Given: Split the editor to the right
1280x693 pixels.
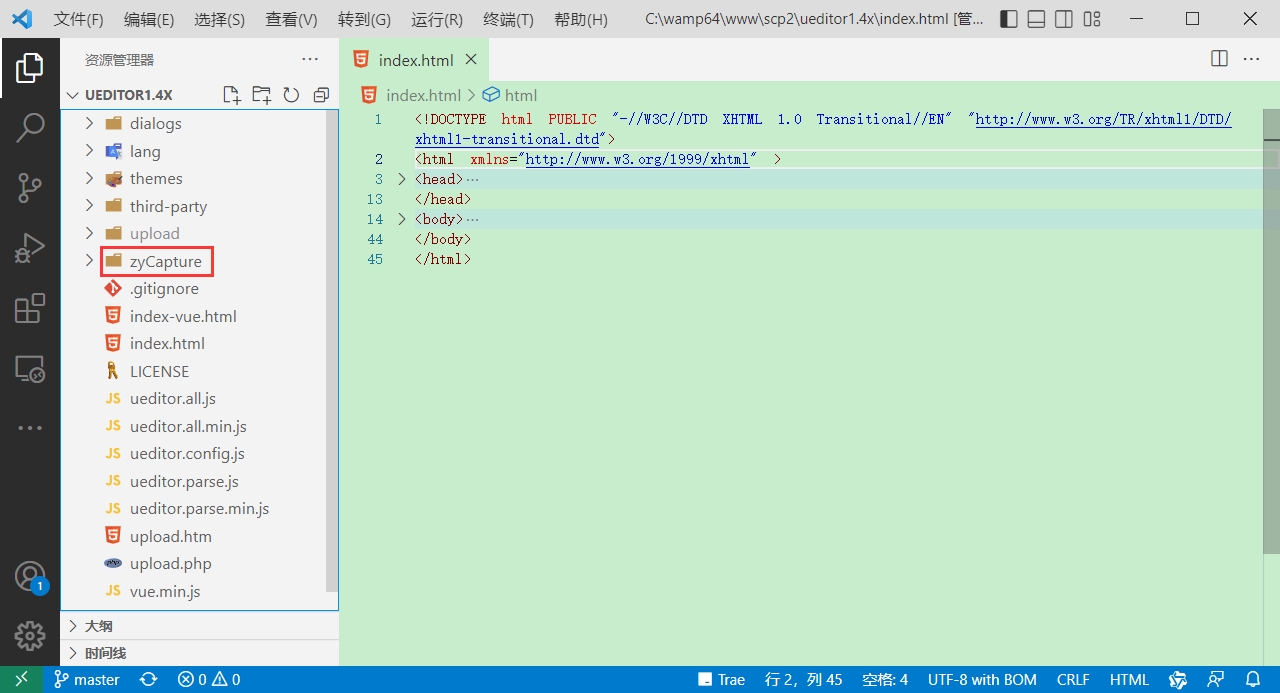Looking at the screenshot, I should click(x=1219, y=59).
